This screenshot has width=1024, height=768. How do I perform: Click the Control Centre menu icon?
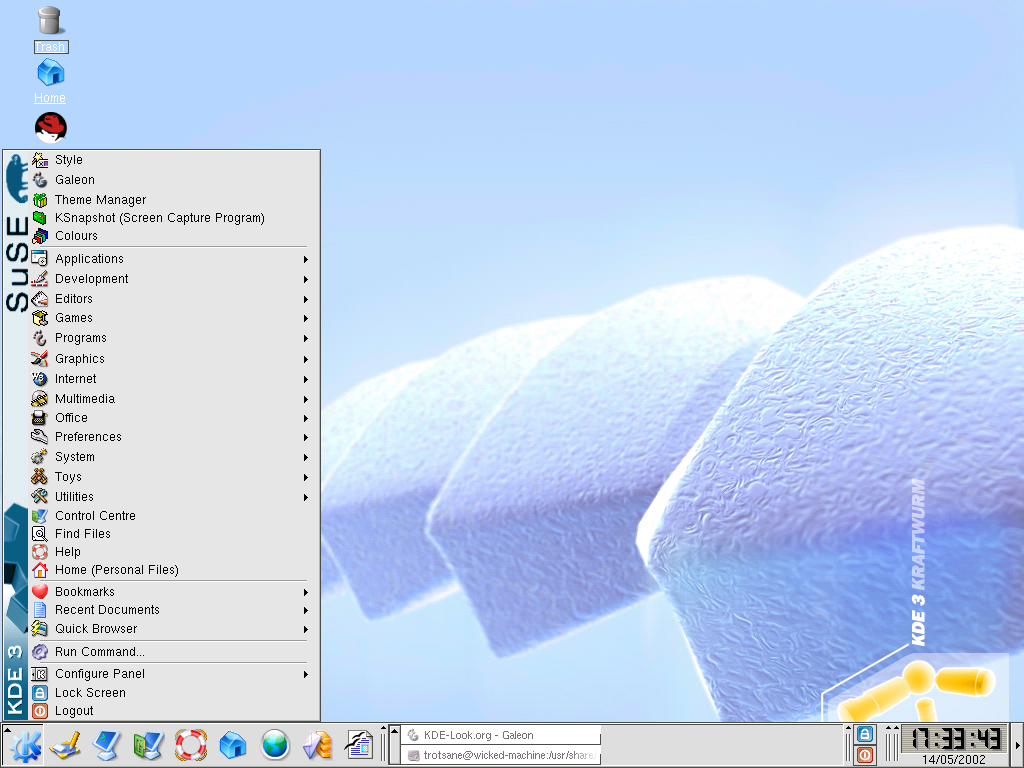tap(40, 515)
